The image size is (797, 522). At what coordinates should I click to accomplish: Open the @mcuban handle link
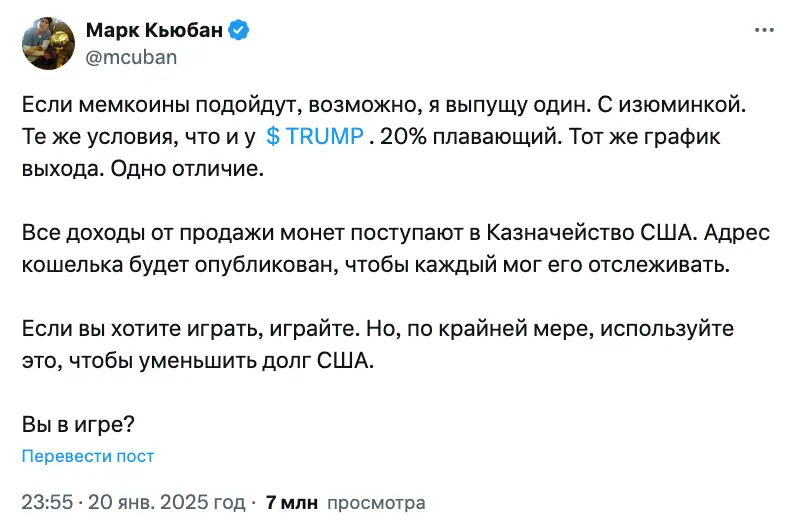pyautogui.click(x=132, y=57)
